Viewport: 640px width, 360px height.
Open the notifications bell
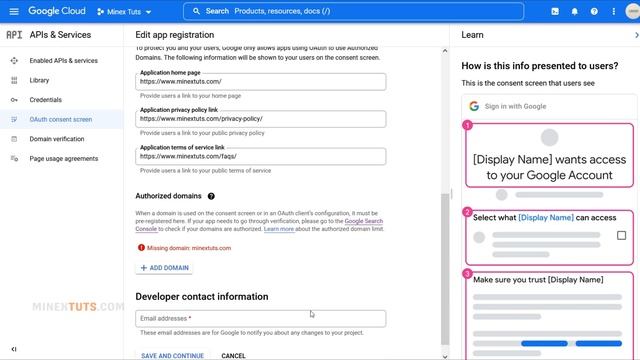tap(575, 11)
